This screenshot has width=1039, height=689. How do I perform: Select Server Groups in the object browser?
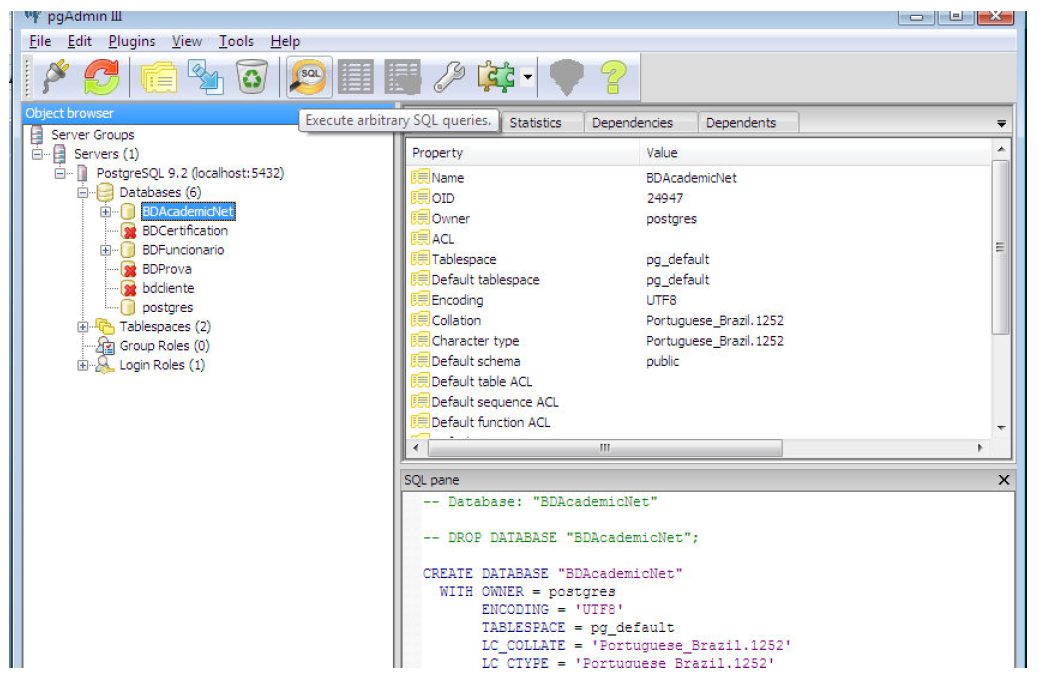point(93,134)
